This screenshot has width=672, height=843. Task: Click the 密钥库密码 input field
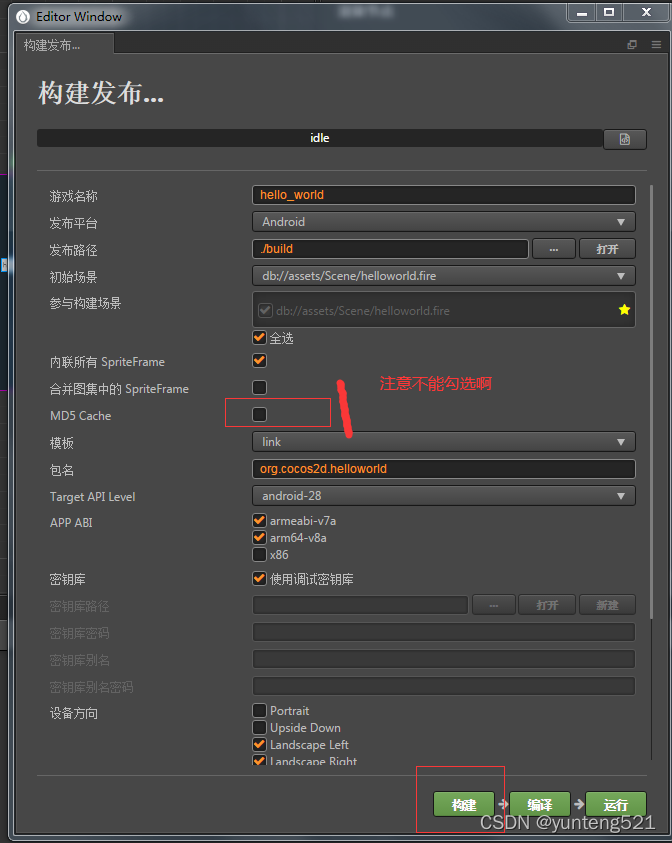coord(444,632)
